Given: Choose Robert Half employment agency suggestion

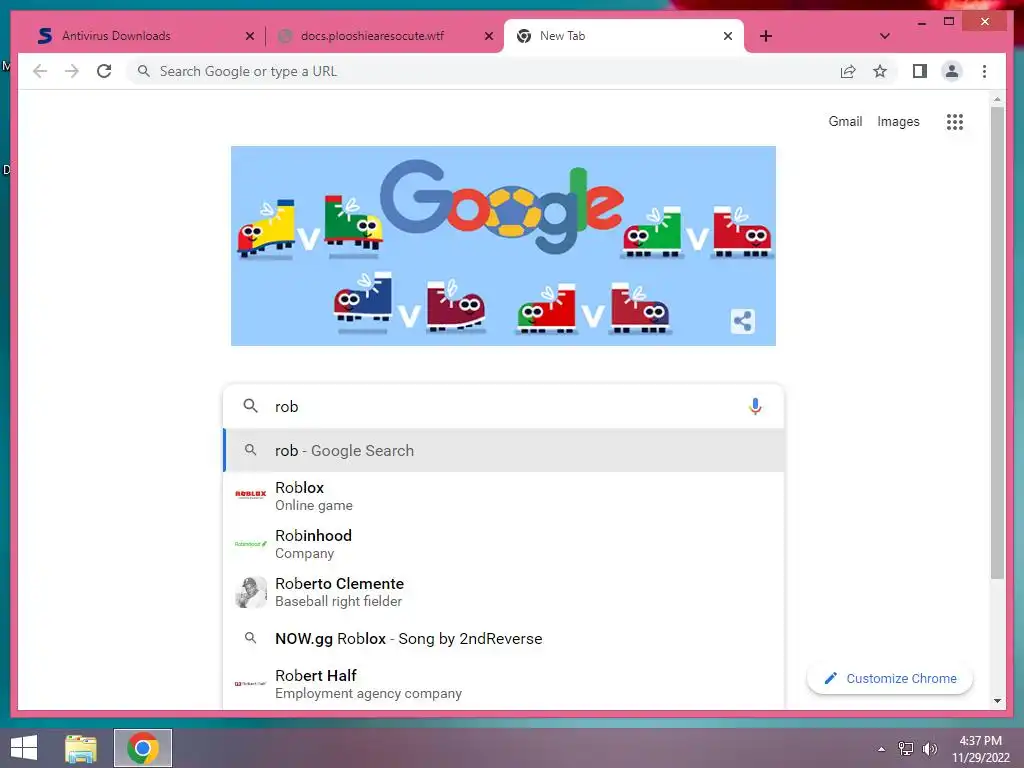Looking at the screenshot, I should (504, 684).
